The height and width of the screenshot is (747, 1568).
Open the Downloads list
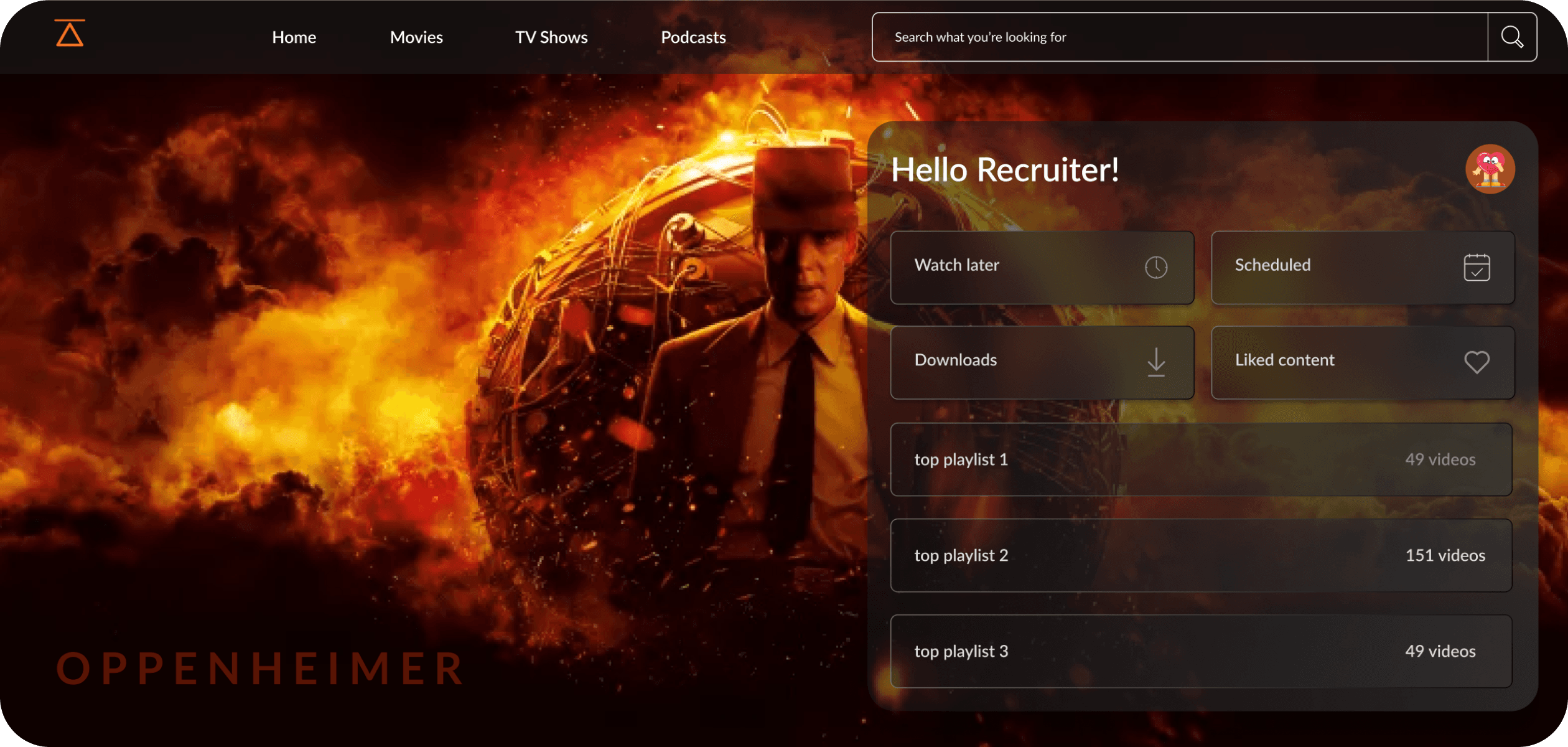pyautogui.click(x=1042, y=362)
